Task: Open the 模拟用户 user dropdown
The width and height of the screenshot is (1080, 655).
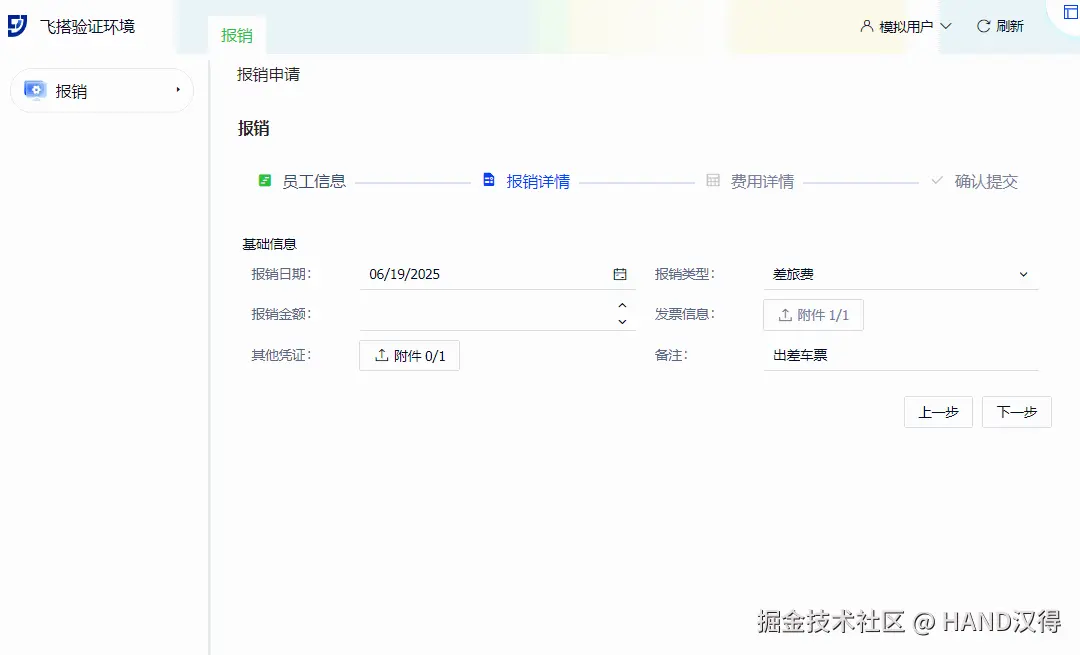Action: tap(906, 26)
